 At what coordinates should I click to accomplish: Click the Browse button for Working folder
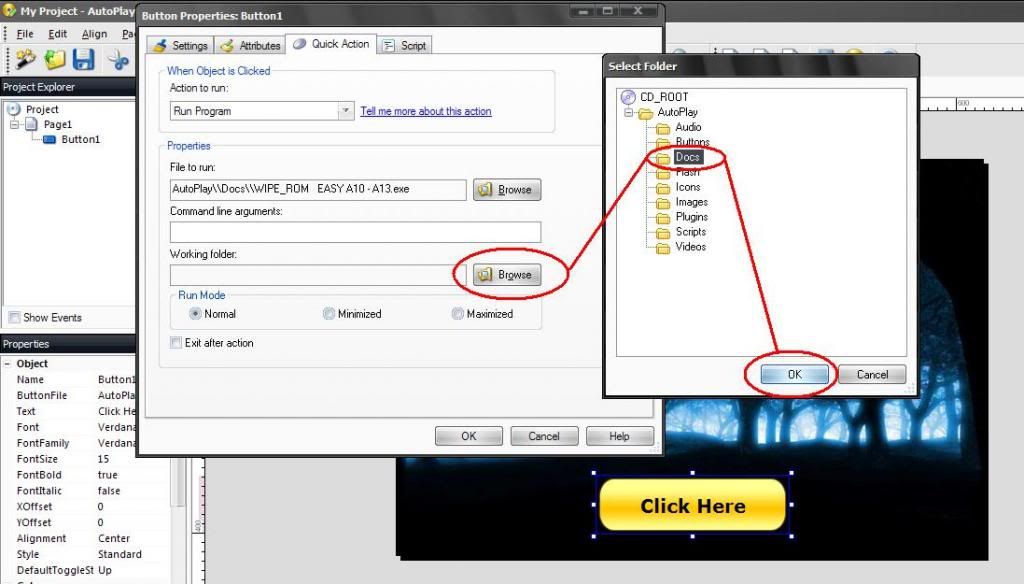pos(507,274)
